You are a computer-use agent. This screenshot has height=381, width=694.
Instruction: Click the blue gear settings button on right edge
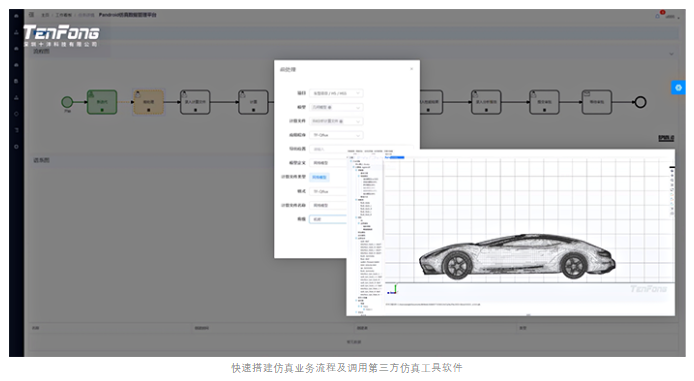[678, 88]
